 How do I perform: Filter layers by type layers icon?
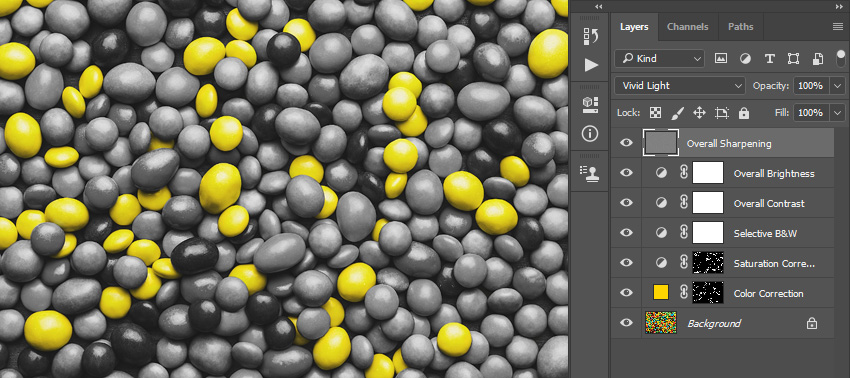(769, 59)
